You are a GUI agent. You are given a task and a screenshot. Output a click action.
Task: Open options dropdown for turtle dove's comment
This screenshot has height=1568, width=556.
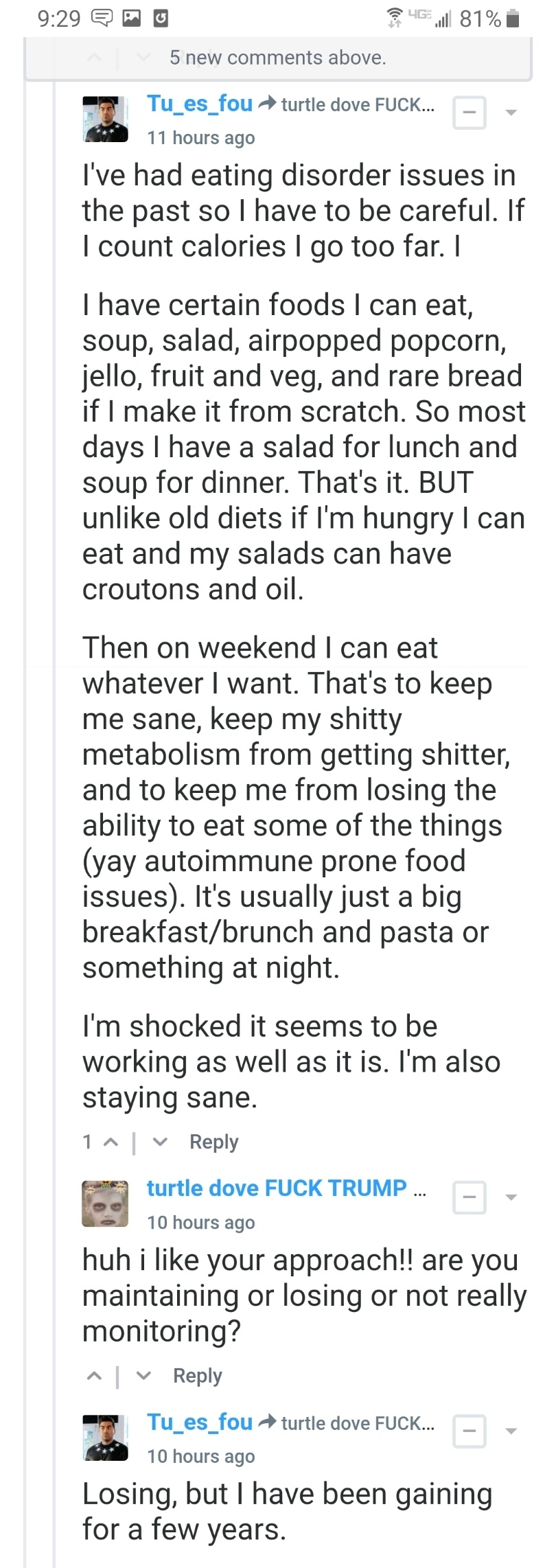pos(511,1197)
